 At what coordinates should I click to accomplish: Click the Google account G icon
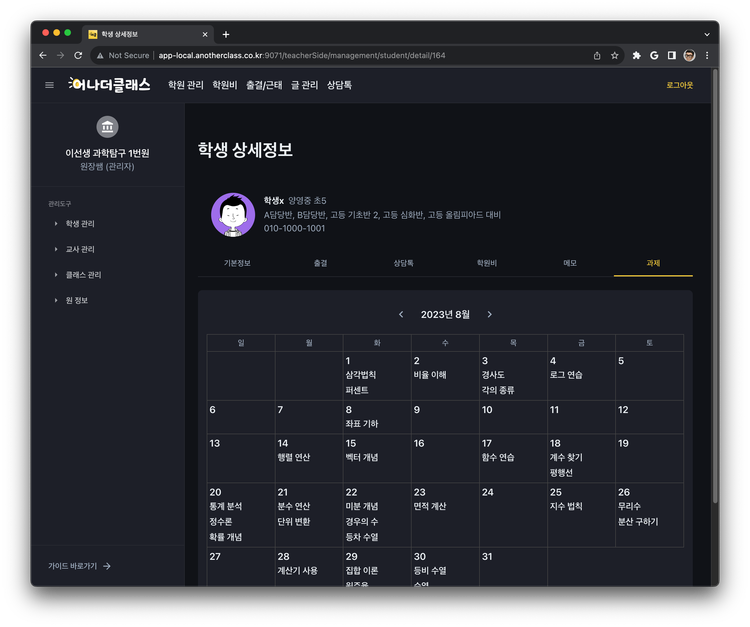coord(654,55)
